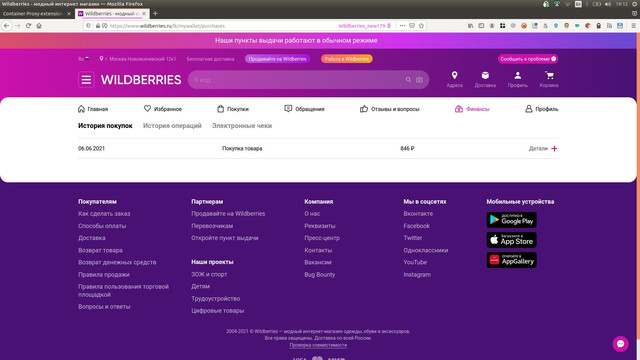
Task: Click Работа в Wildberries button
Action: (x=347, y=59)
